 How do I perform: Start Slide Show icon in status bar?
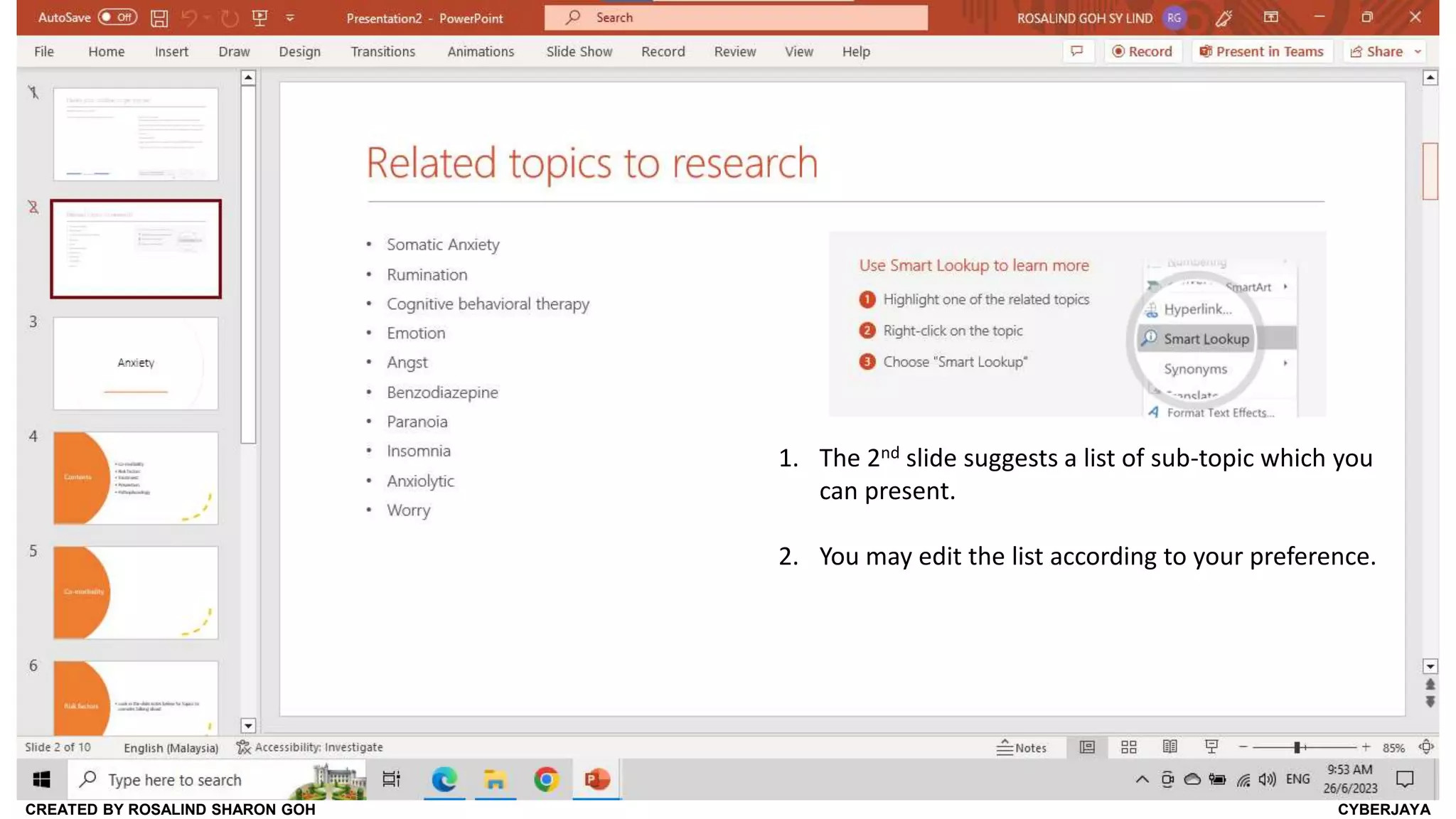[x=1211, y=747]
